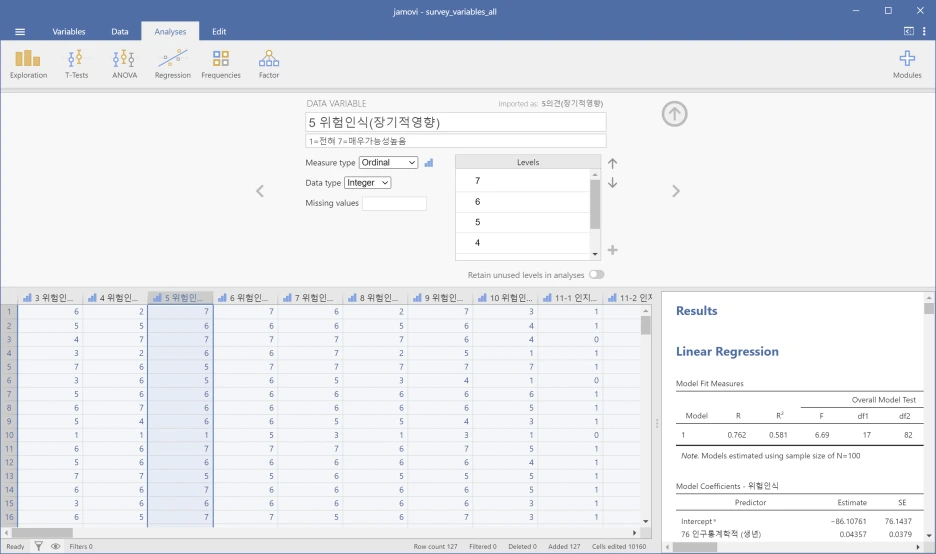Image resolution: width=936 pixels, height=554 pixels.
Task: Toggle filtered rows visibility eye icon
Action: click(56, 546)
